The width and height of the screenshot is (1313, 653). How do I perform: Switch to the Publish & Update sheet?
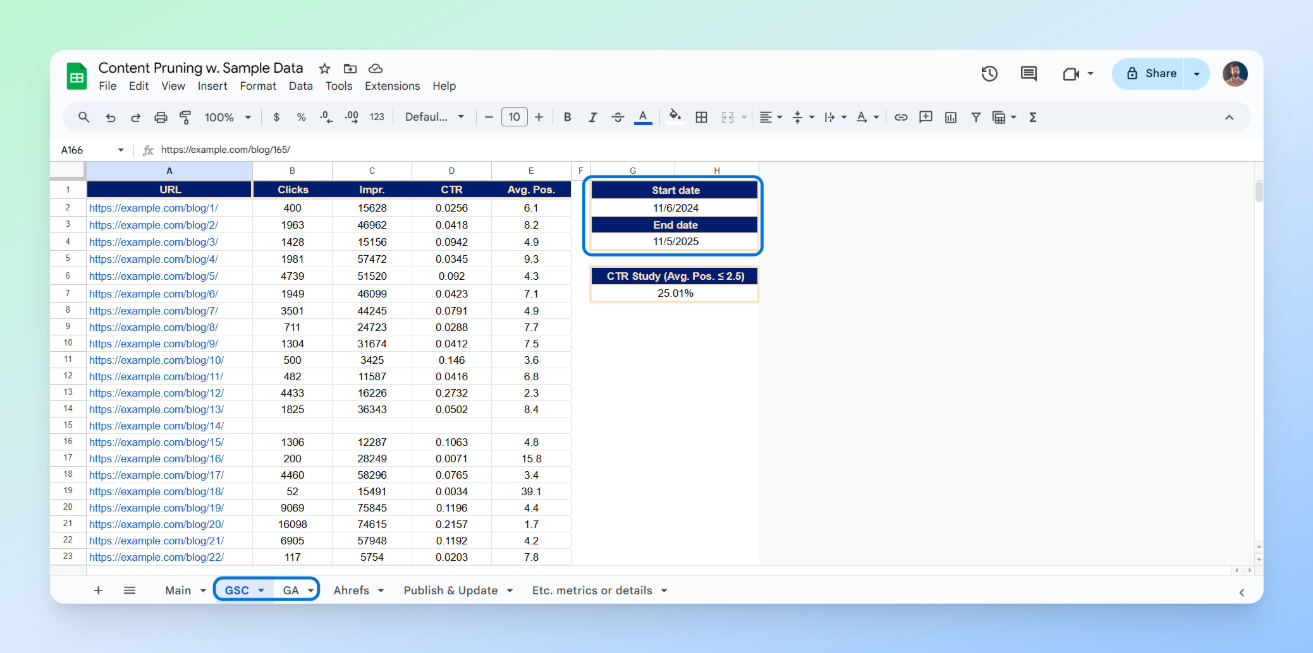pyautogui.click(x=450, y=590)
